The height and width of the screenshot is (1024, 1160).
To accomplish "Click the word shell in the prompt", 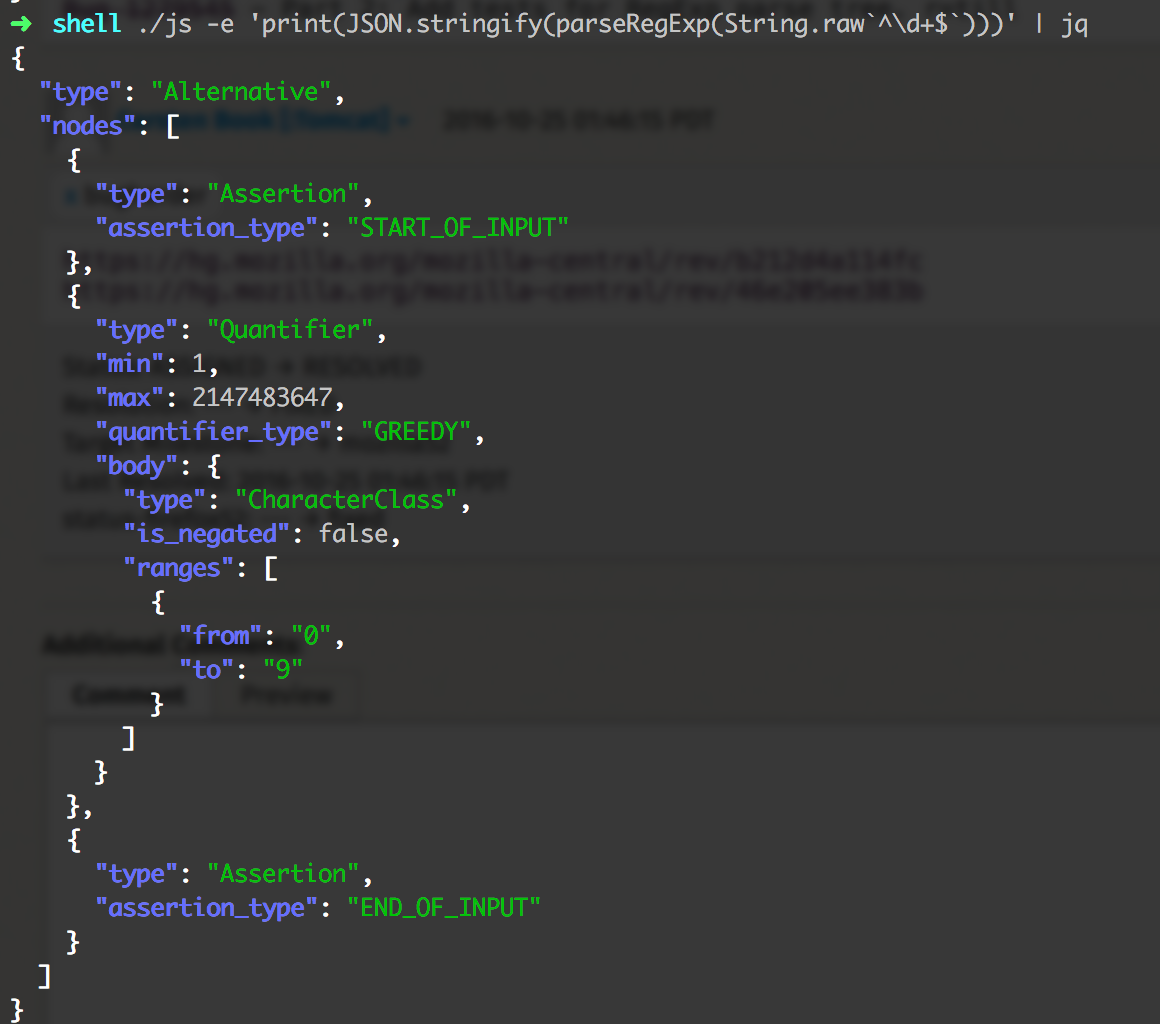I will tap(87, 24).
